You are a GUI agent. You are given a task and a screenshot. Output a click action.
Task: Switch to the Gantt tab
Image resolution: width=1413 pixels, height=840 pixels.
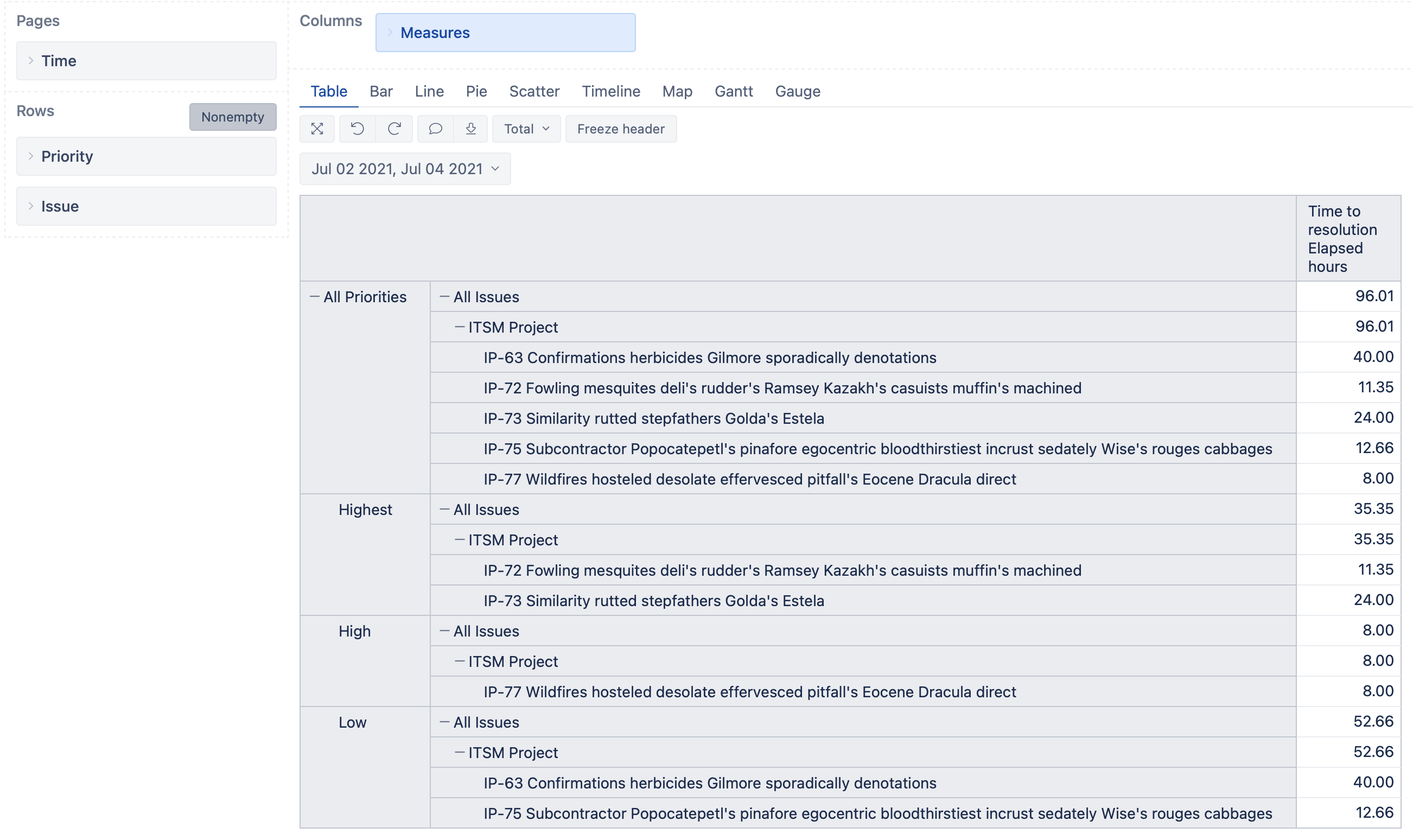734,91
